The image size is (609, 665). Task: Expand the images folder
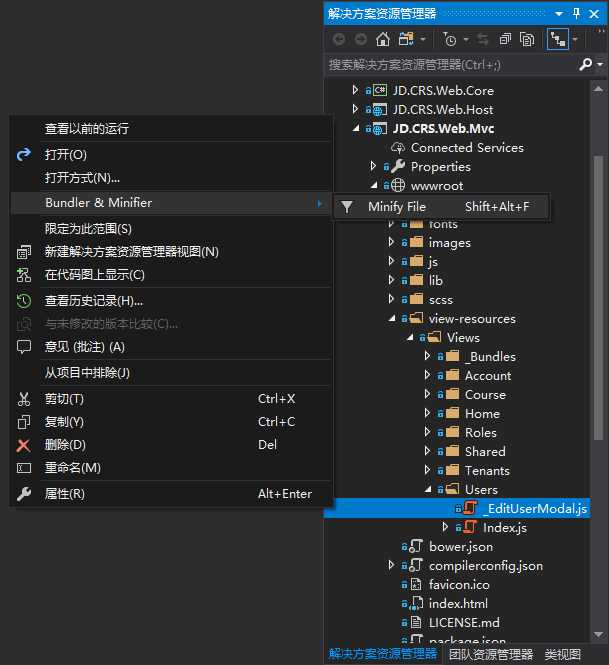391,242
